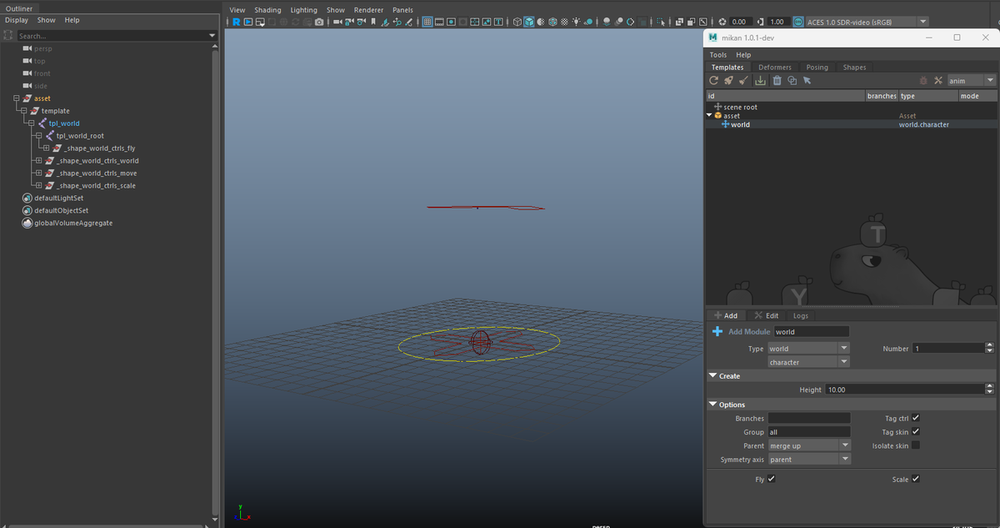Uncheck the Tag ctrl checkbox
This screenshot has height=528, width=1000.
(915, 418)
